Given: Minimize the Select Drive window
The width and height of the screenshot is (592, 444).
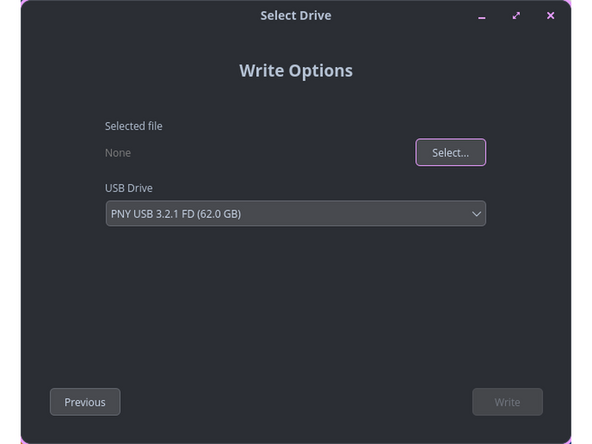Looking at the screenshot, I should tap(482, 16).
